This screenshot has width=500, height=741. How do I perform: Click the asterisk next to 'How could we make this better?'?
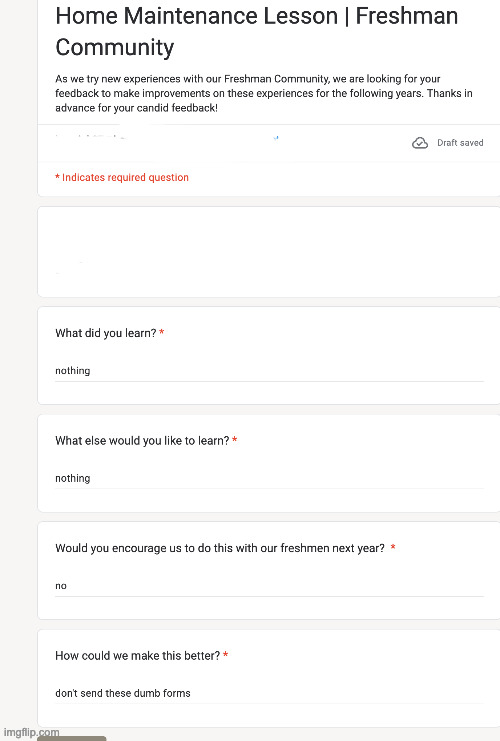(226, 655)
